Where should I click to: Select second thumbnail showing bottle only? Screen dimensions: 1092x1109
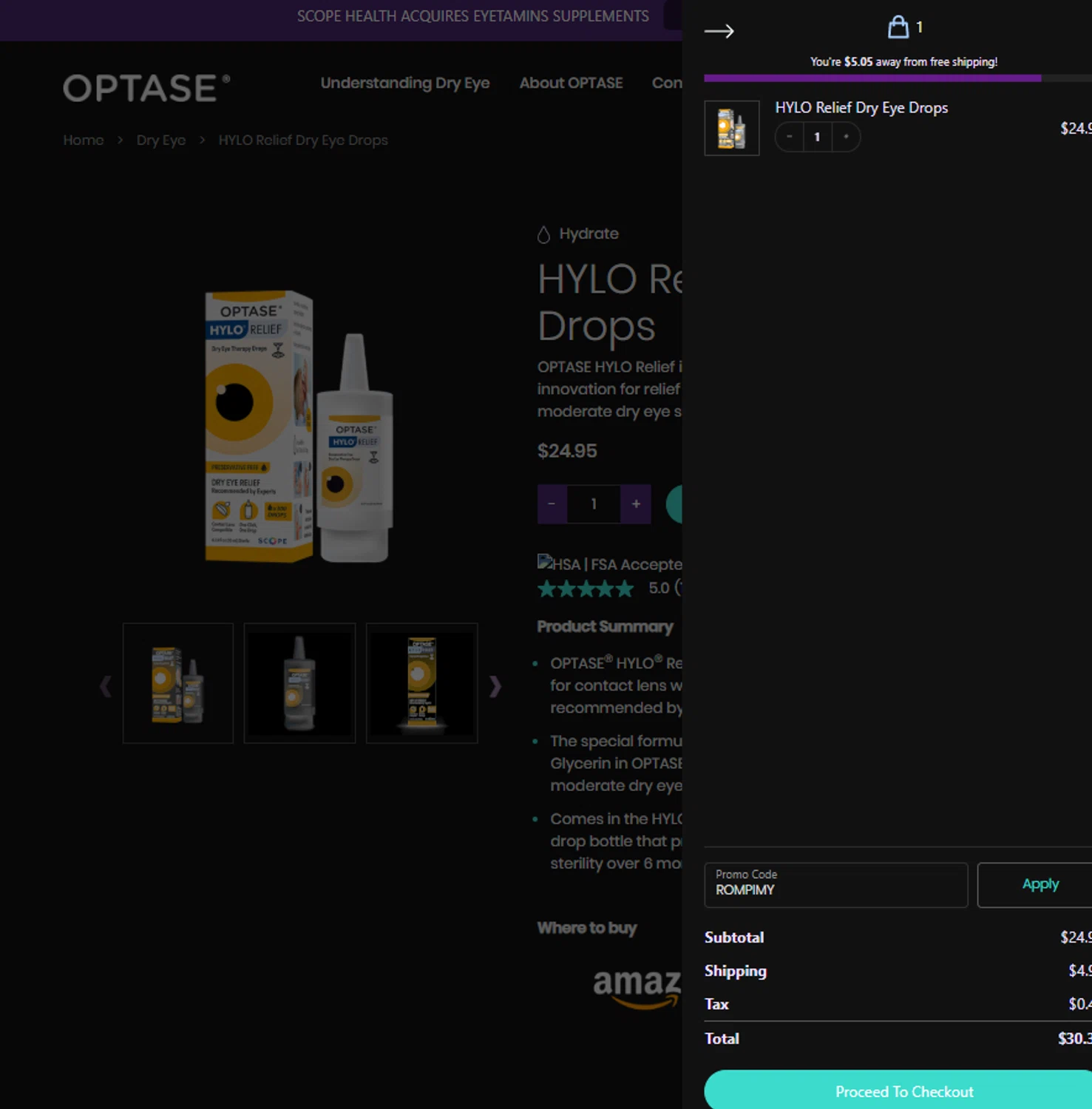tap(299, 683)
